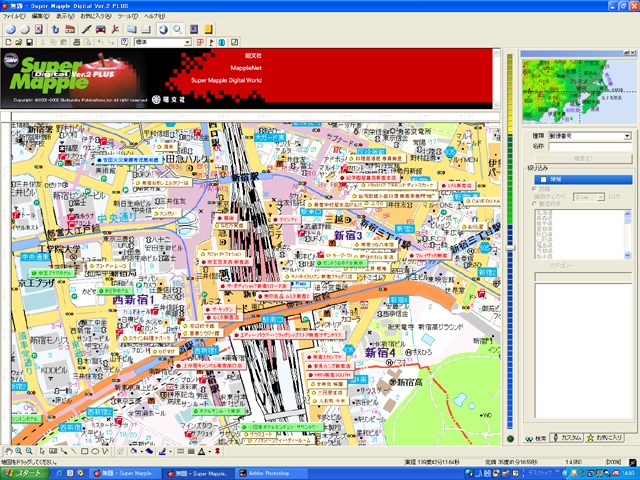The width and height of the screenshot is (640, 480).
Task: Open the 種類 dropdown in search panel
Action: coord(627,136)
